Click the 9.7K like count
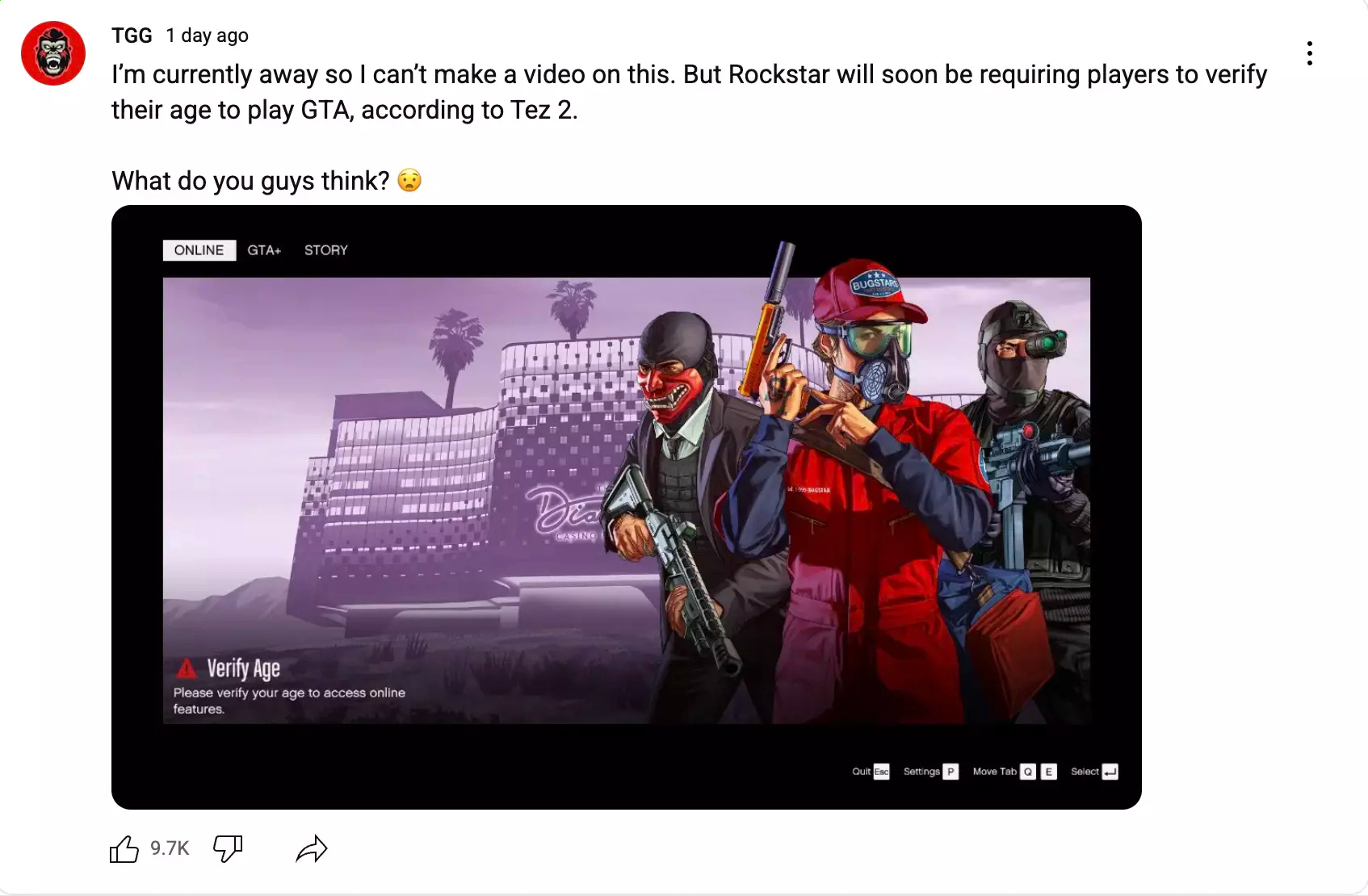This screenshot has width=1368, height=896. point(170,848)
